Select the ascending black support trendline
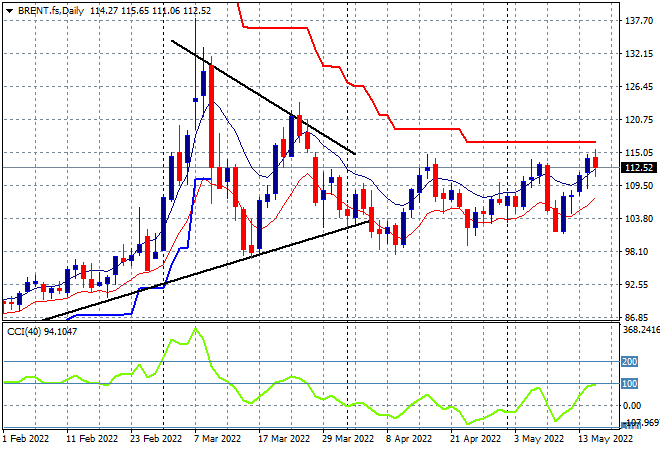The height and width of the screenshot is (450, 660). pos(206,271)
